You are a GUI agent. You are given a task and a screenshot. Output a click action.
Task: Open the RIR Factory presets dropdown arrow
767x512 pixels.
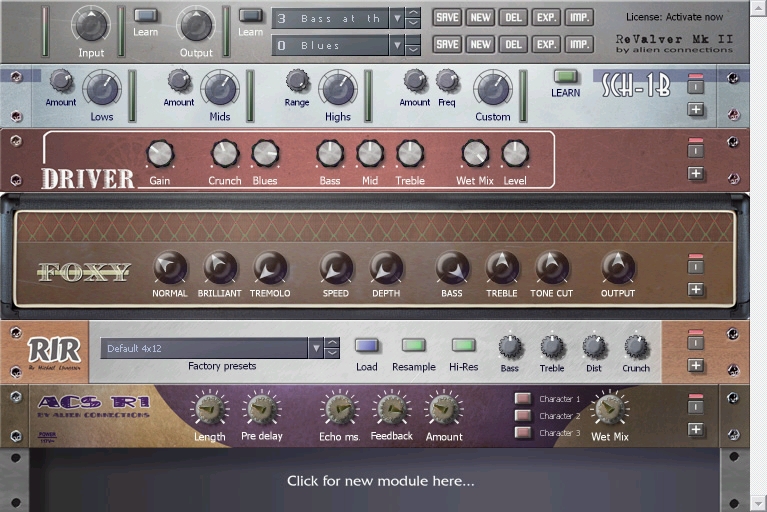(316, 348)
